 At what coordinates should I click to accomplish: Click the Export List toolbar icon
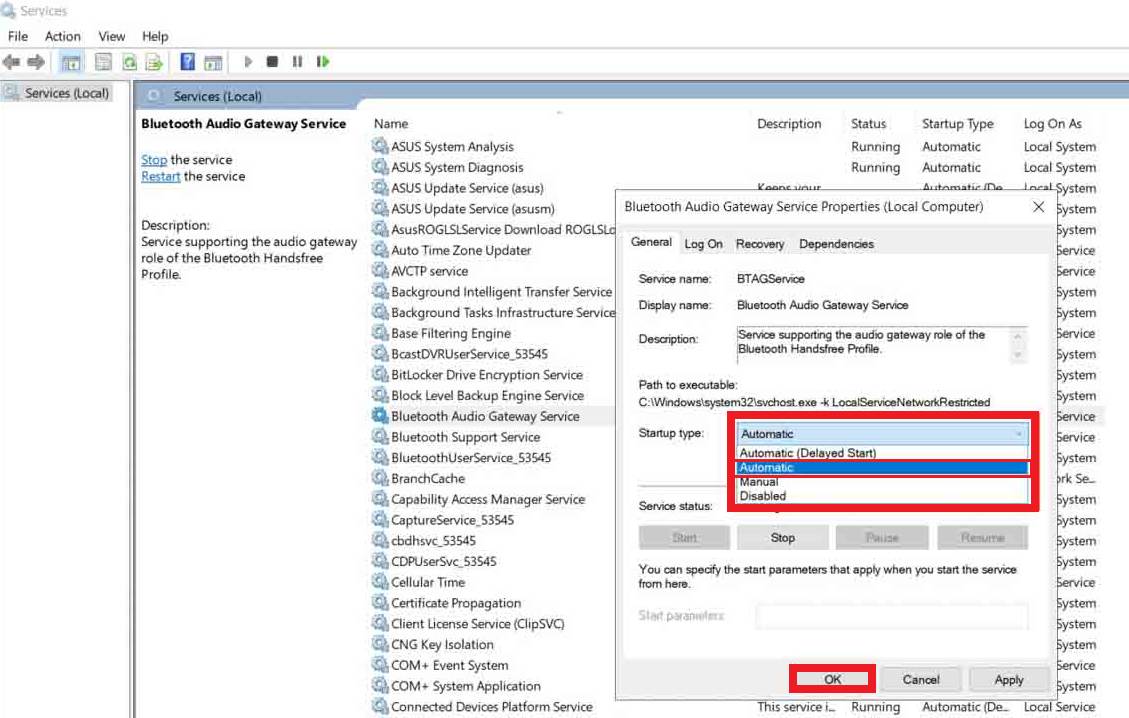point(154,62)
